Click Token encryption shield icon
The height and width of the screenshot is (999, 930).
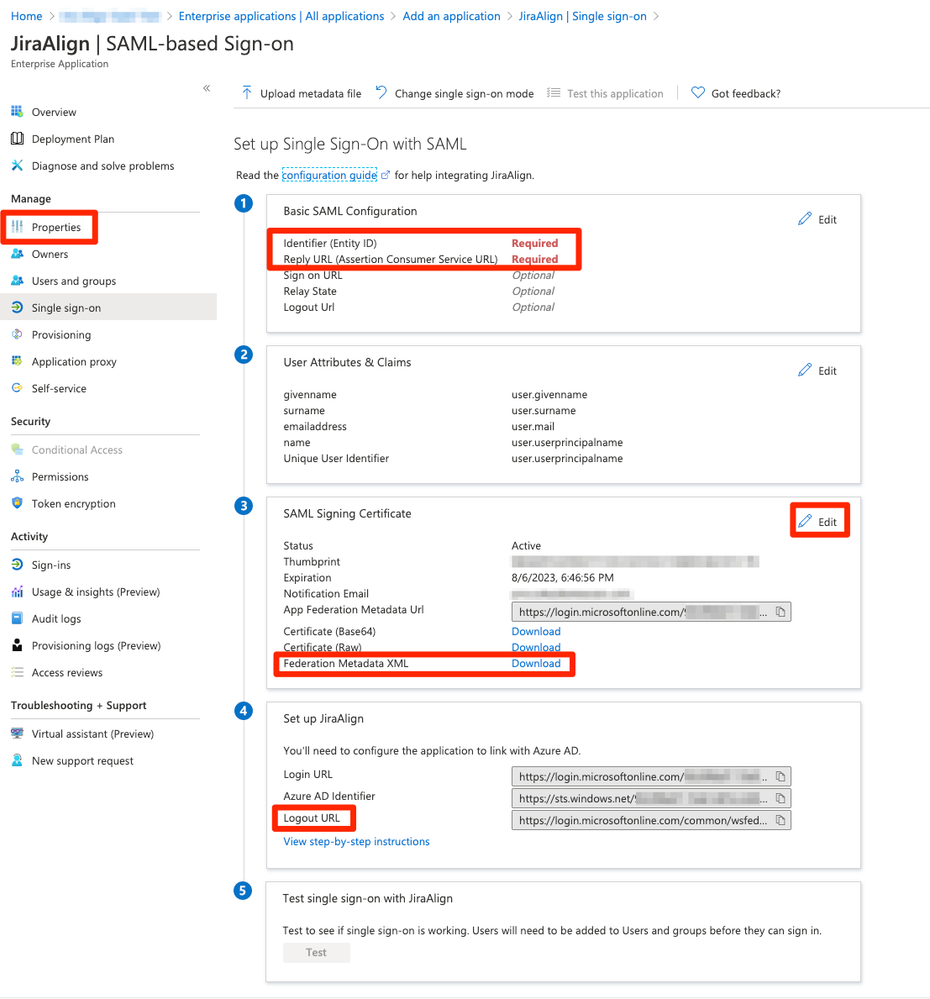[17, 503]
